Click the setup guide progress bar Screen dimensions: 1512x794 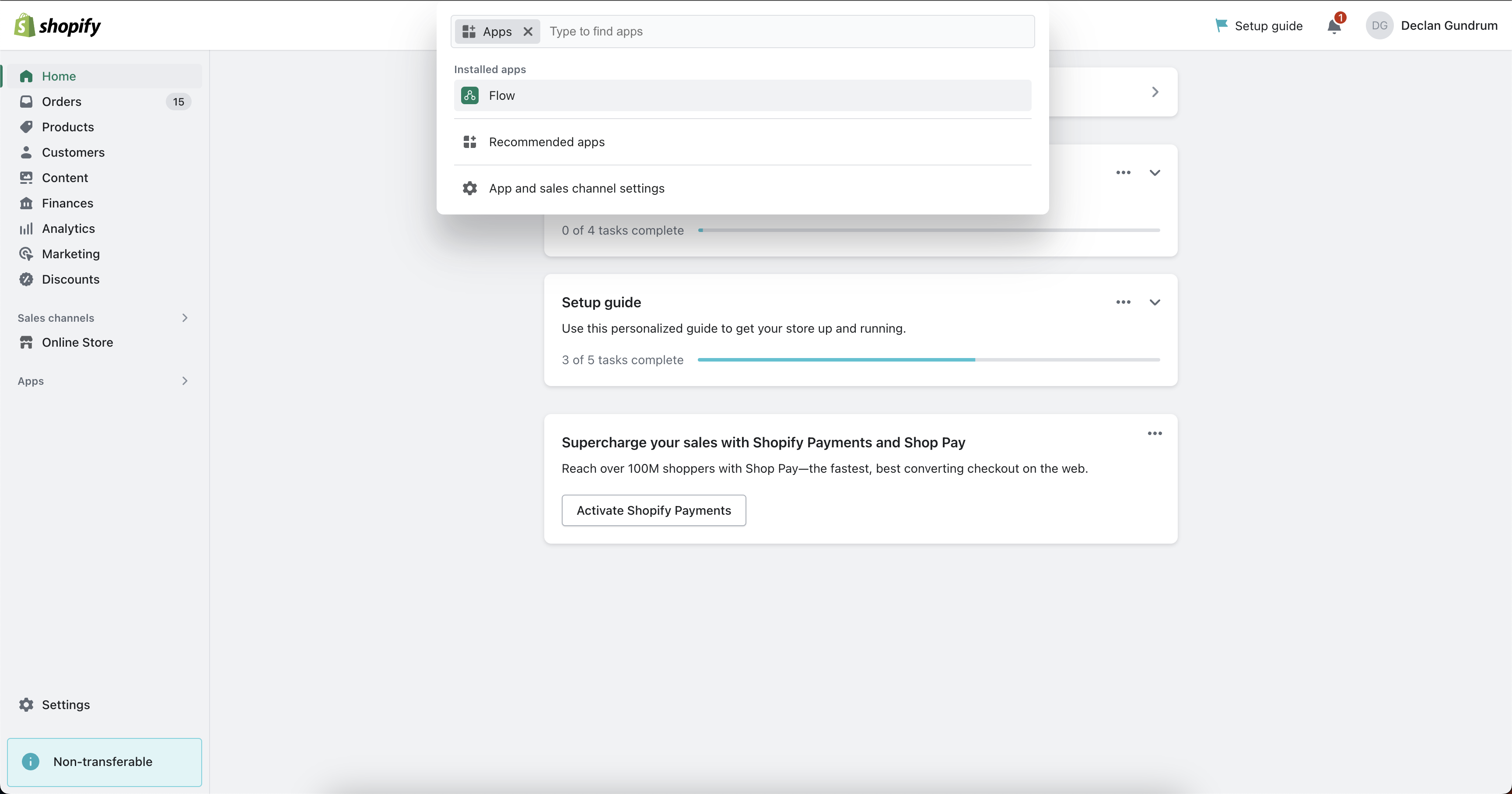tap(928, 359)
